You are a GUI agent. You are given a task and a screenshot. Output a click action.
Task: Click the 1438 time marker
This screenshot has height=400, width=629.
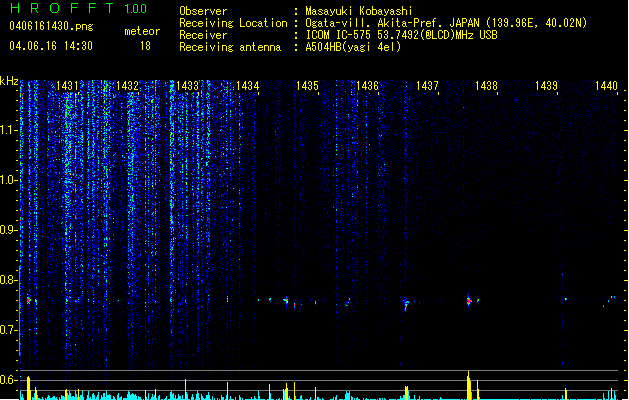point(487,85)
